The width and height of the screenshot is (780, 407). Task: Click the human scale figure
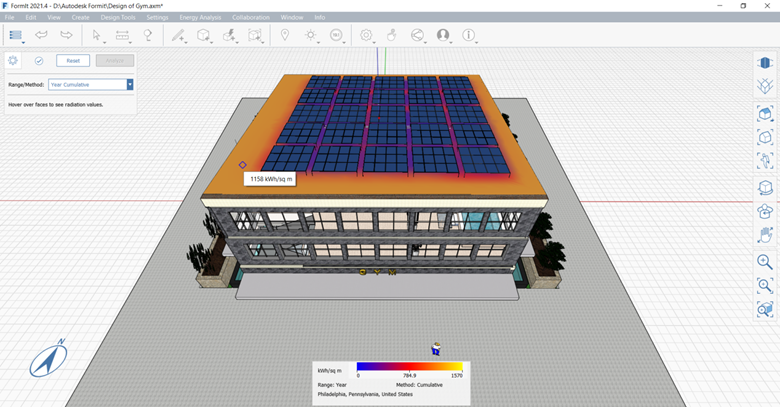(436, 348)
